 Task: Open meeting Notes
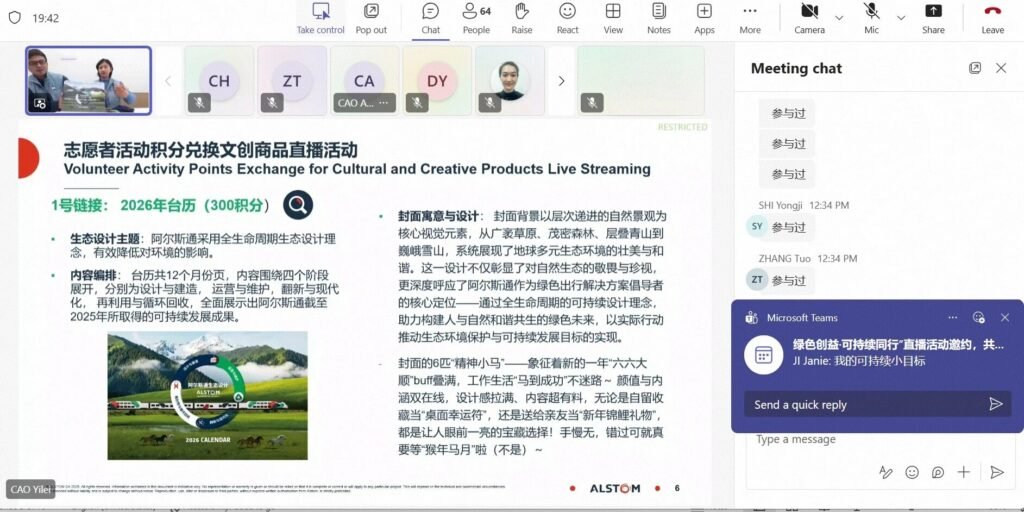(x=658, y=17)
